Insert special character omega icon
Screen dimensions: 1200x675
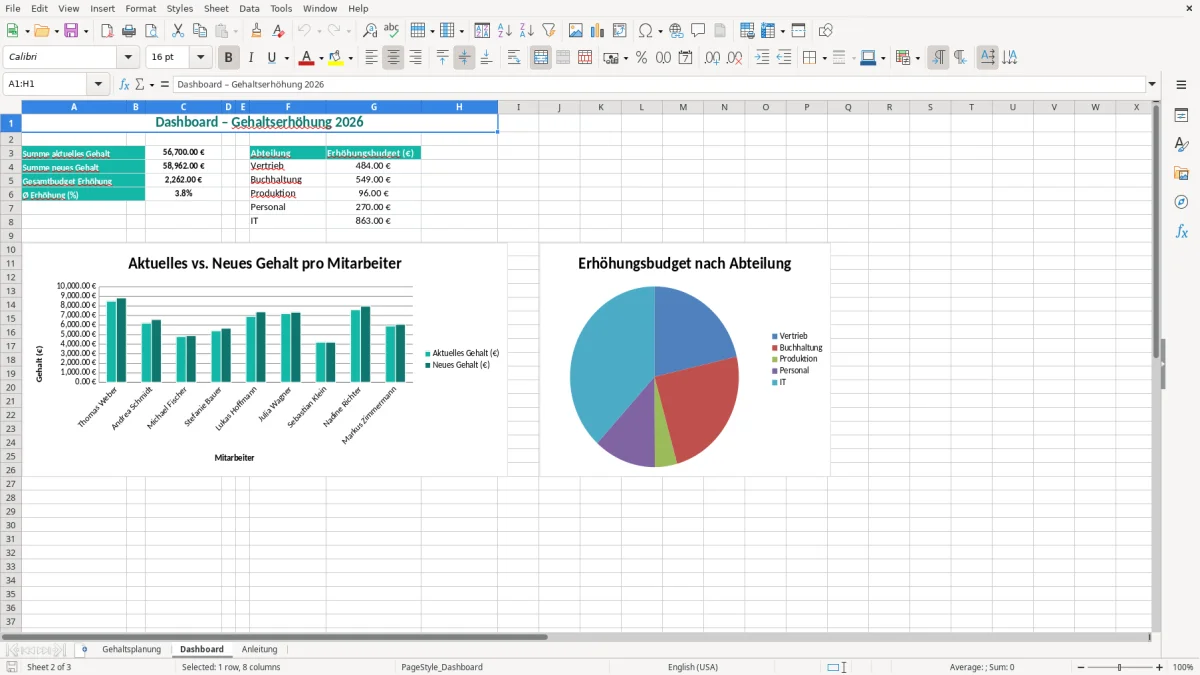pyautogui.click(x=645, y=31)
